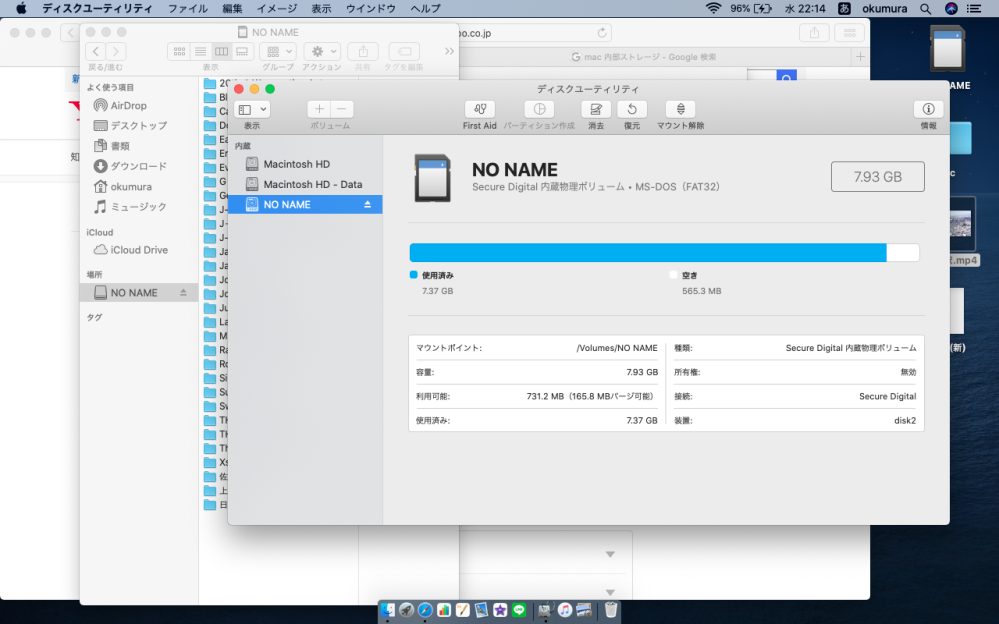Open Trash in the Dock
Image resolution: width=999 pixels, height=624 pixels.
coord(610,610)
